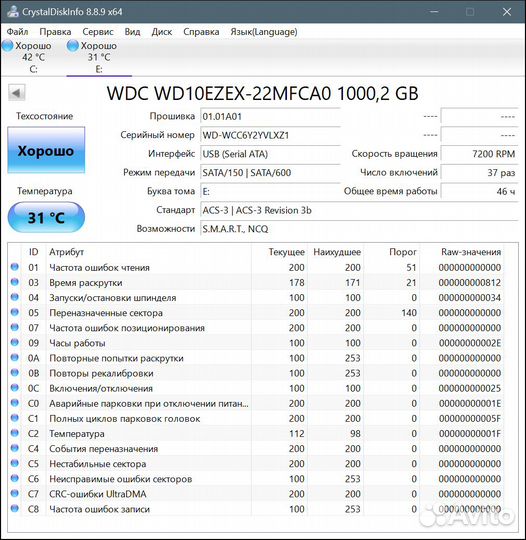Image resolution: width=526 pixels, height=540 pixels.
Task: Click status dot for attribute C2 temperature
Action: coord(15,433)
